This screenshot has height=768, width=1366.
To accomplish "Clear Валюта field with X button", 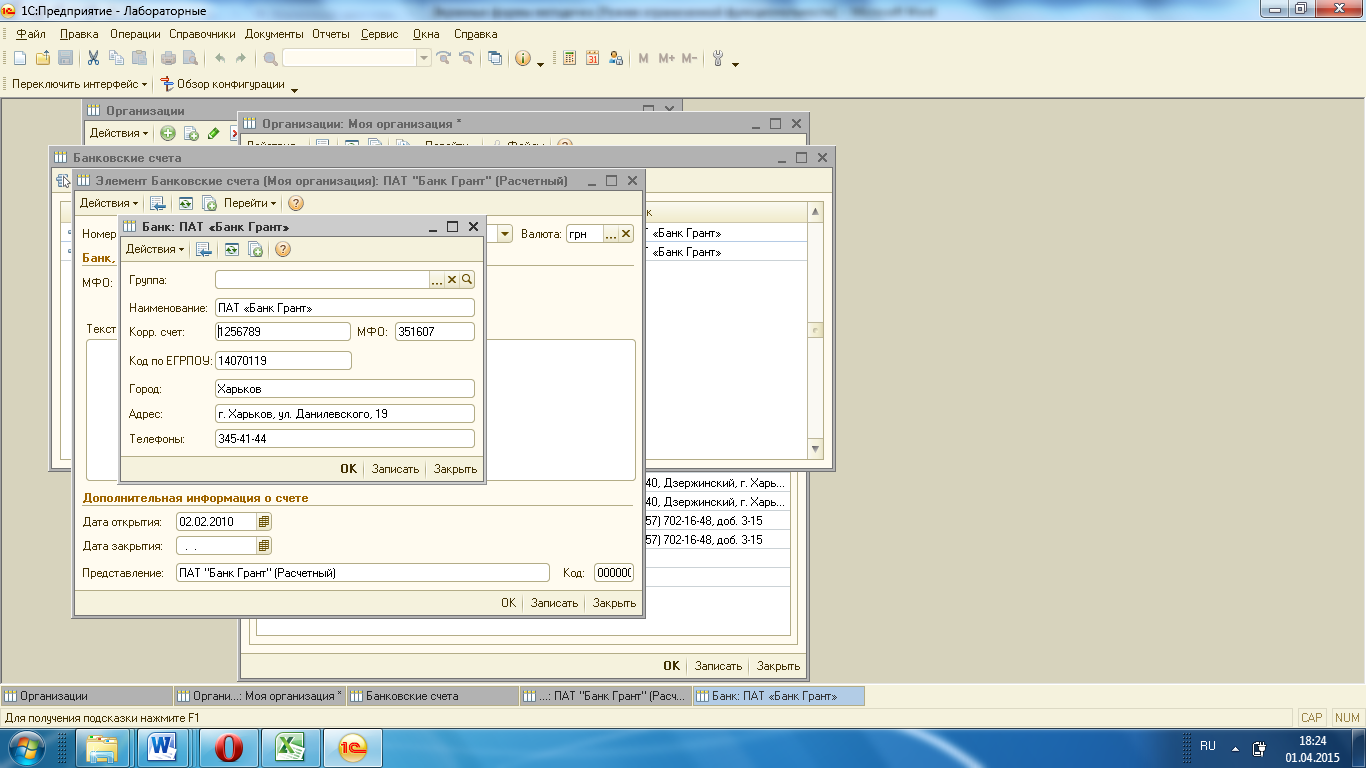I will [626, 233].
